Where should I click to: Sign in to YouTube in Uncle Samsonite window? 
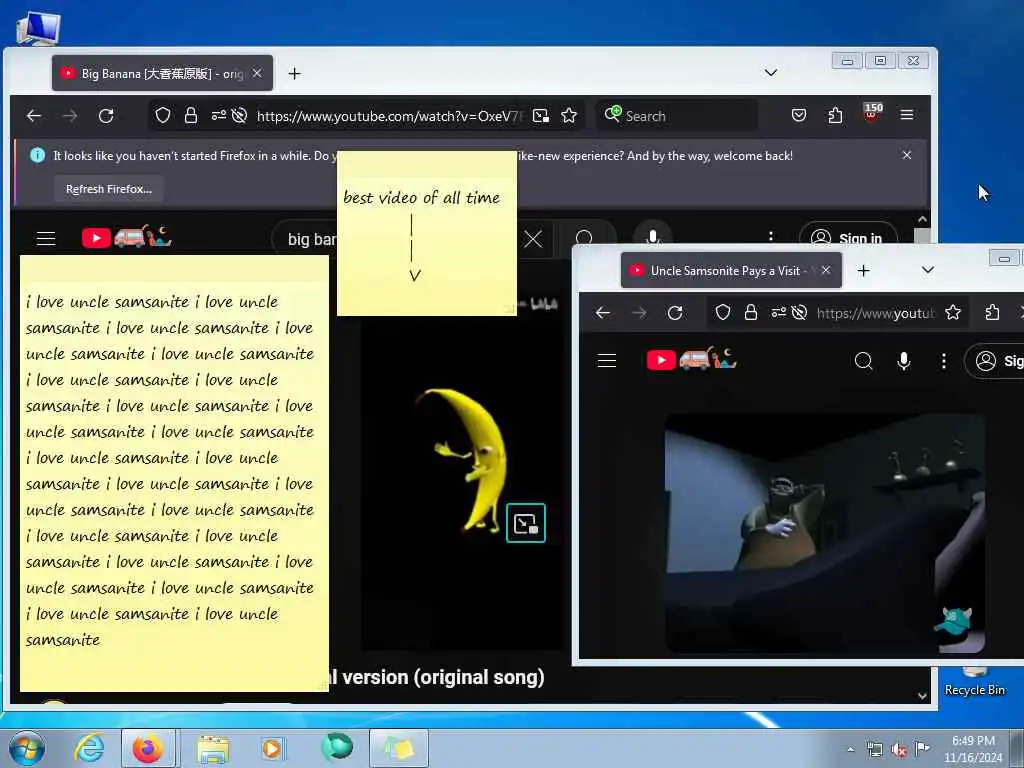[x=994, y=360]
